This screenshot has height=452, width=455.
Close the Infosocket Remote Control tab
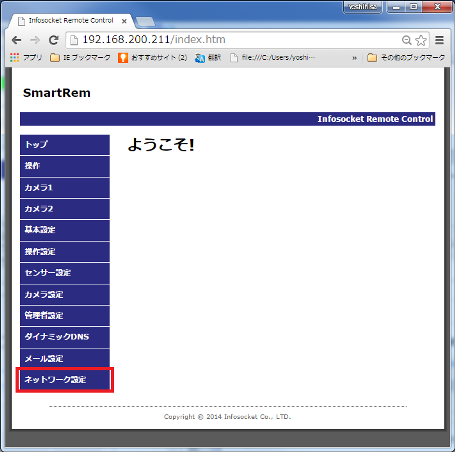[124, 21]
